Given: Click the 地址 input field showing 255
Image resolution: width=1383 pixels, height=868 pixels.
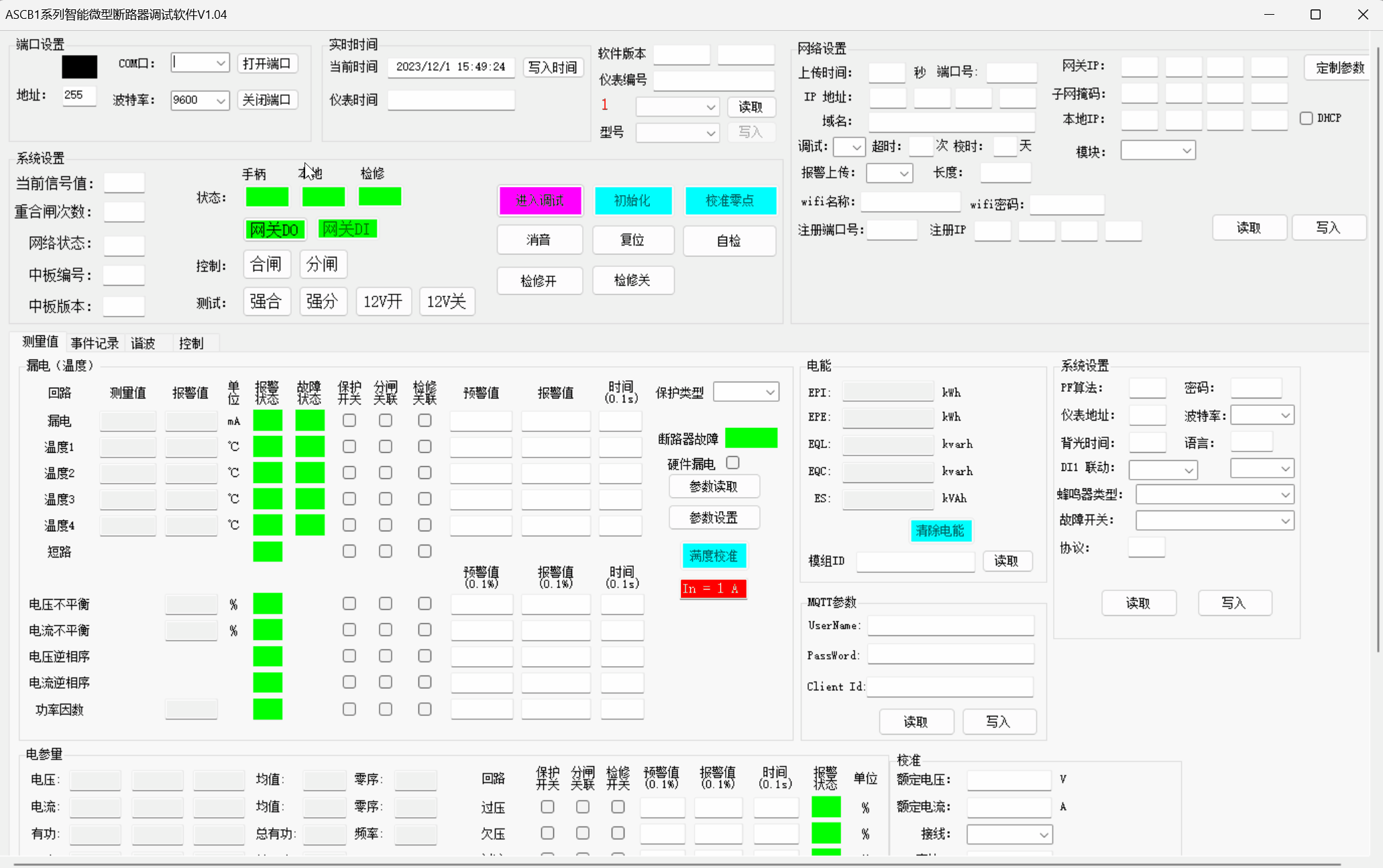Looking at the screenshot, I should pyautogui.click(x=78, y=95).
